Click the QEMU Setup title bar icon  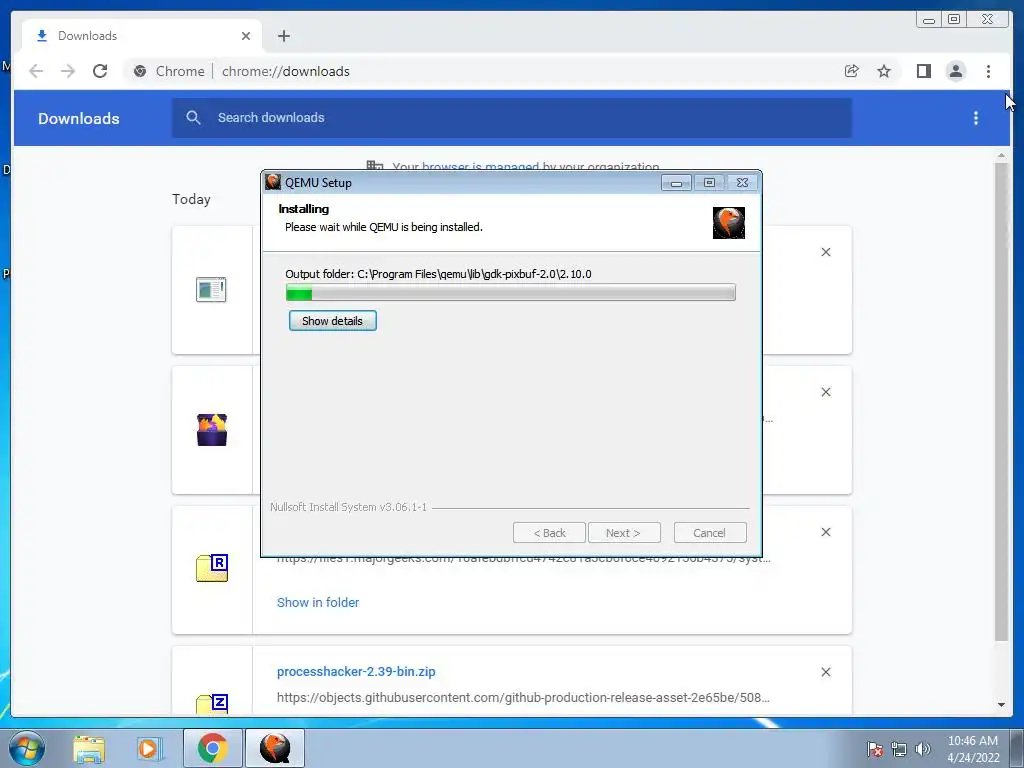pos(273,182)
